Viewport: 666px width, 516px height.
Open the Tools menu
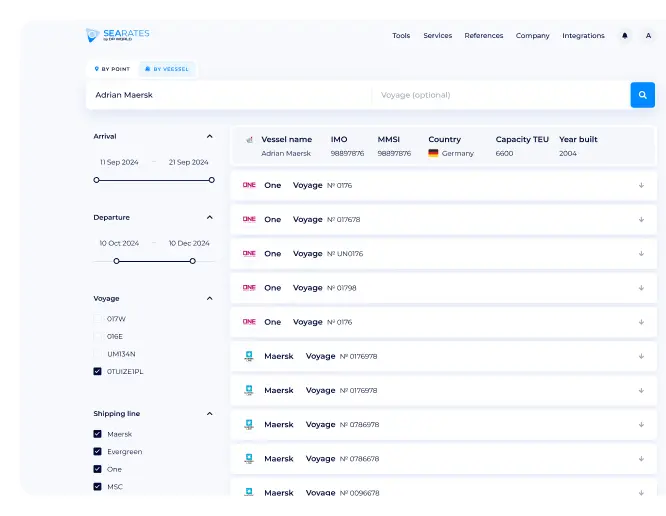(401, 36)
